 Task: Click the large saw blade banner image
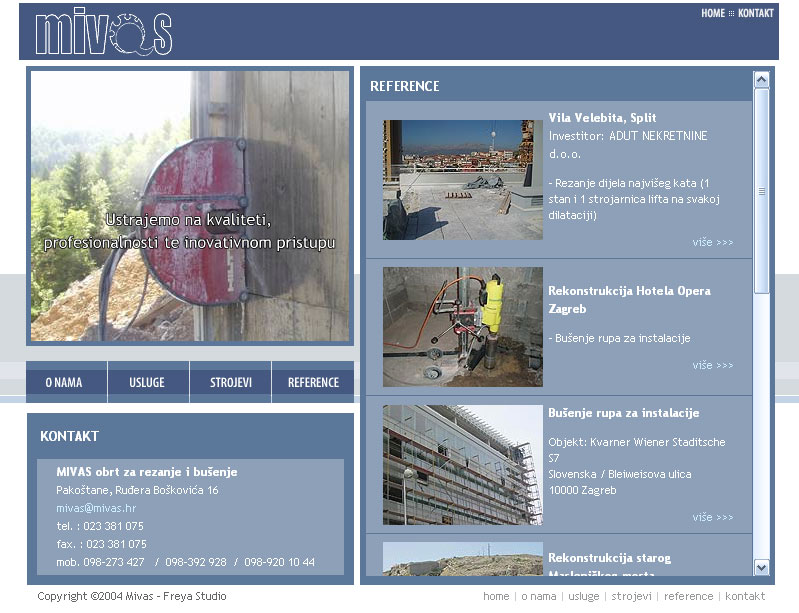tap(190, 206)
